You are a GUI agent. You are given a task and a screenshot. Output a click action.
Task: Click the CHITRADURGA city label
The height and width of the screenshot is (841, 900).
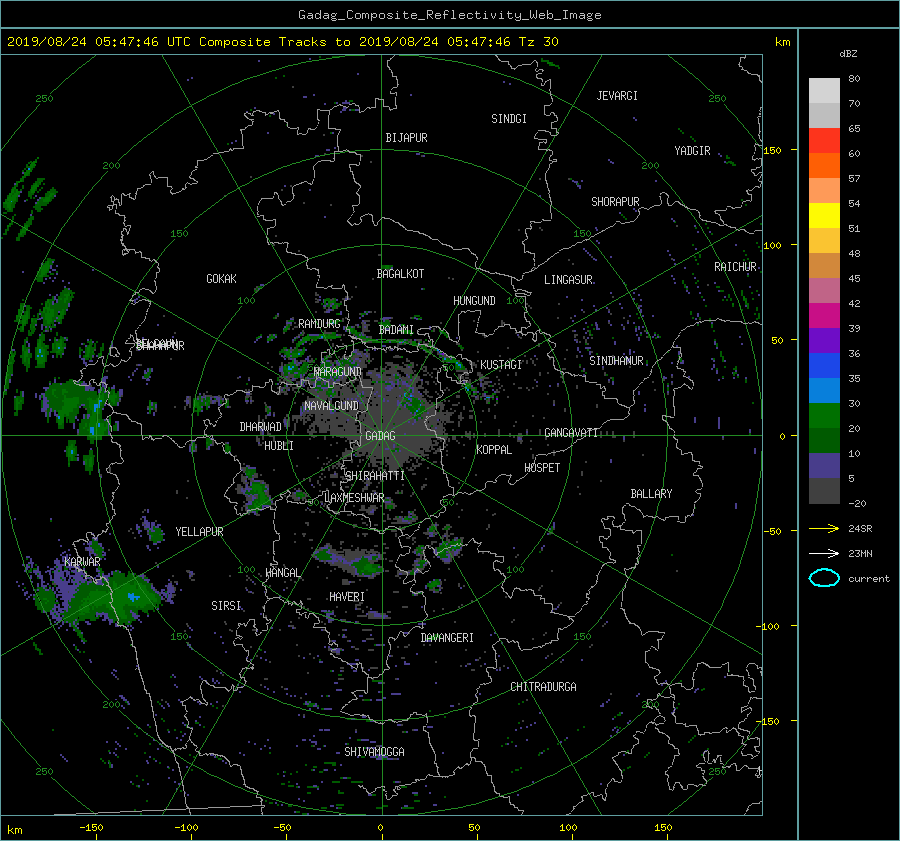click(543, 687)
